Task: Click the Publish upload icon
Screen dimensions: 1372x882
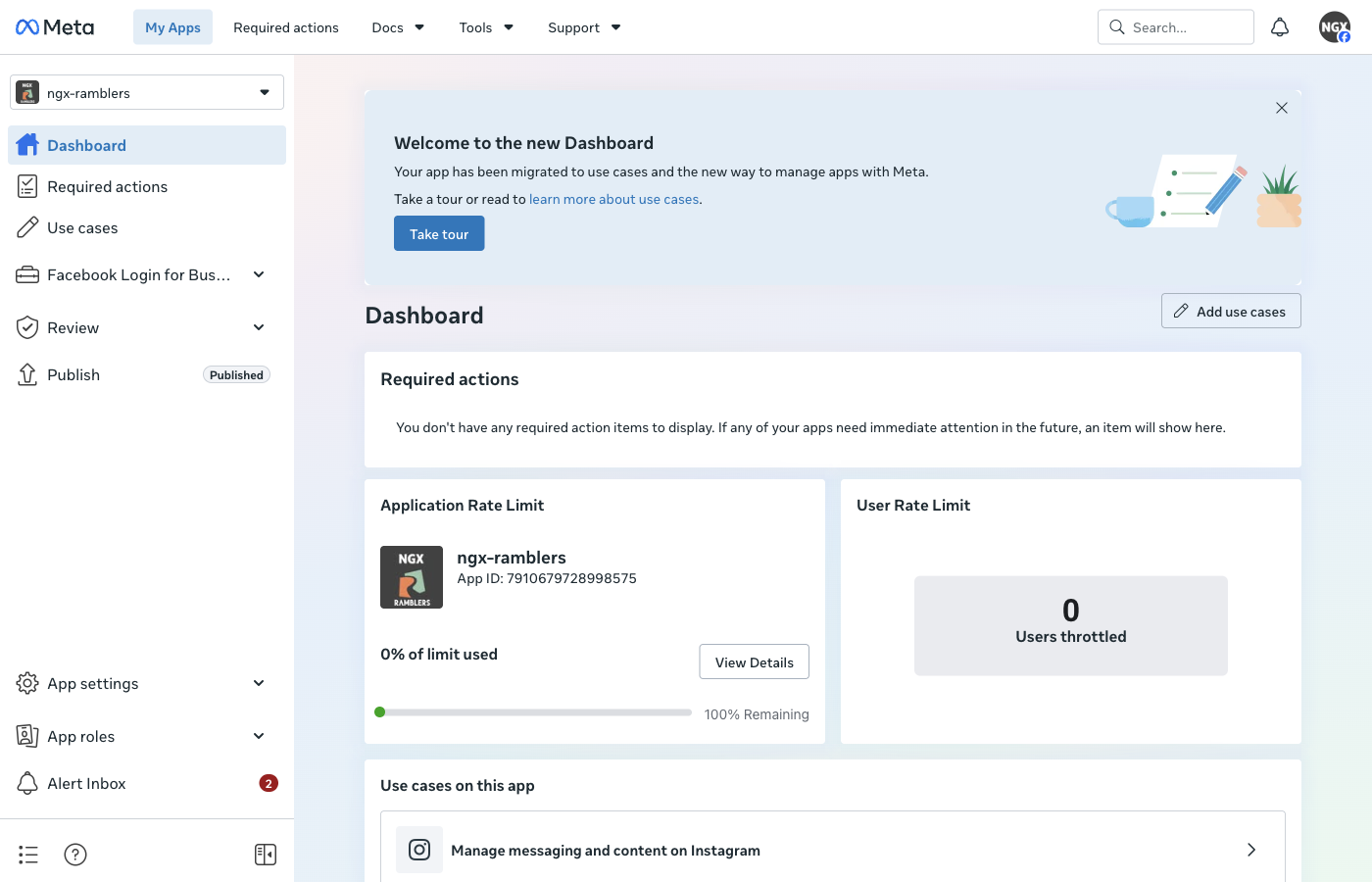Action: 27,374
